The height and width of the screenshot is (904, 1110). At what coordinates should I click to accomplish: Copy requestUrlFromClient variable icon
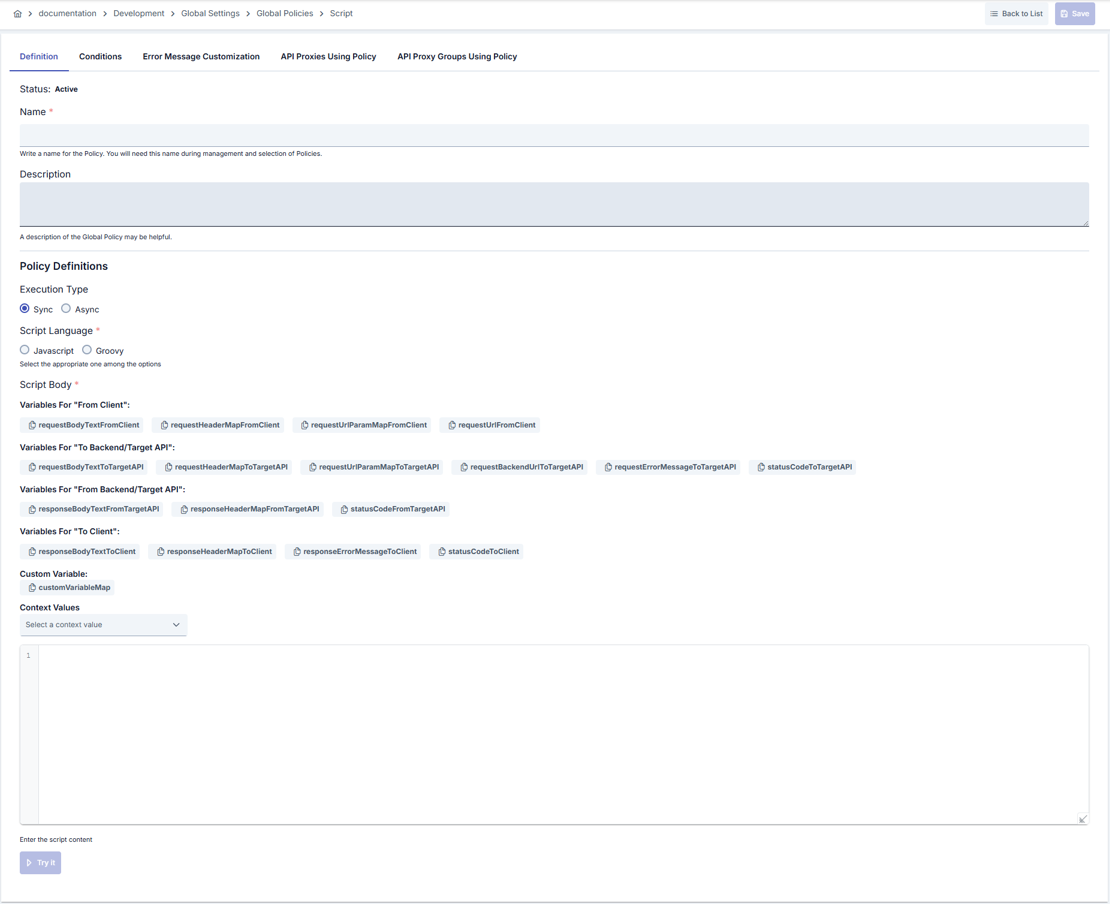coord(452,425)
